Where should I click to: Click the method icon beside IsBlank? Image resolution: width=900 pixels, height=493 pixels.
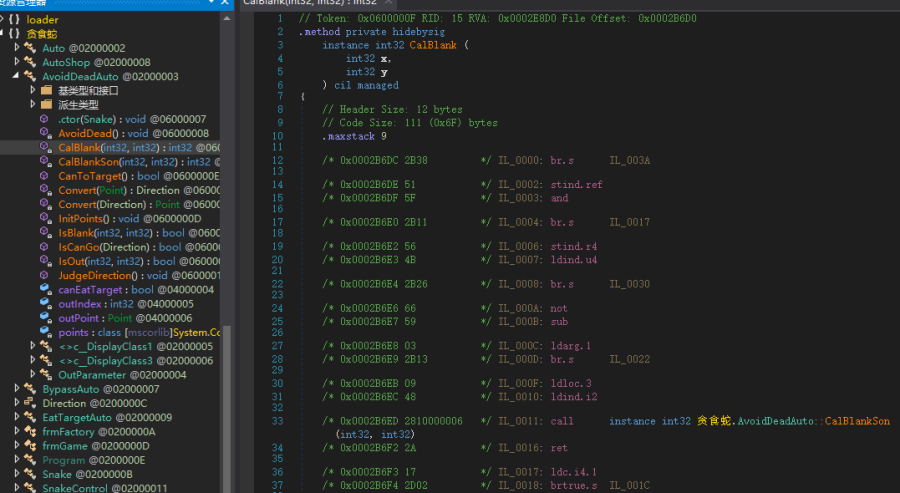(46, 232)
